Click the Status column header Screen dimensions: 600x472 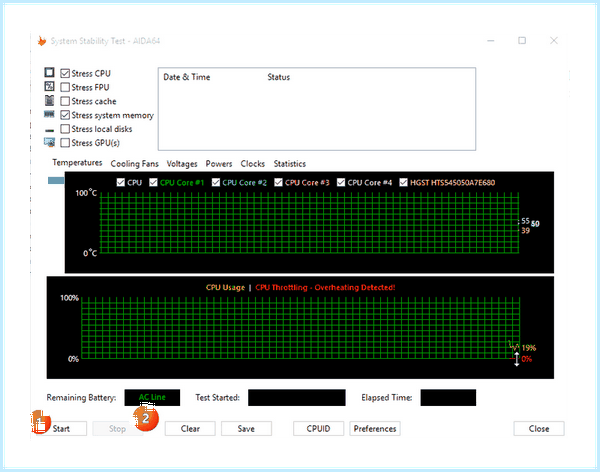(279, 77)
